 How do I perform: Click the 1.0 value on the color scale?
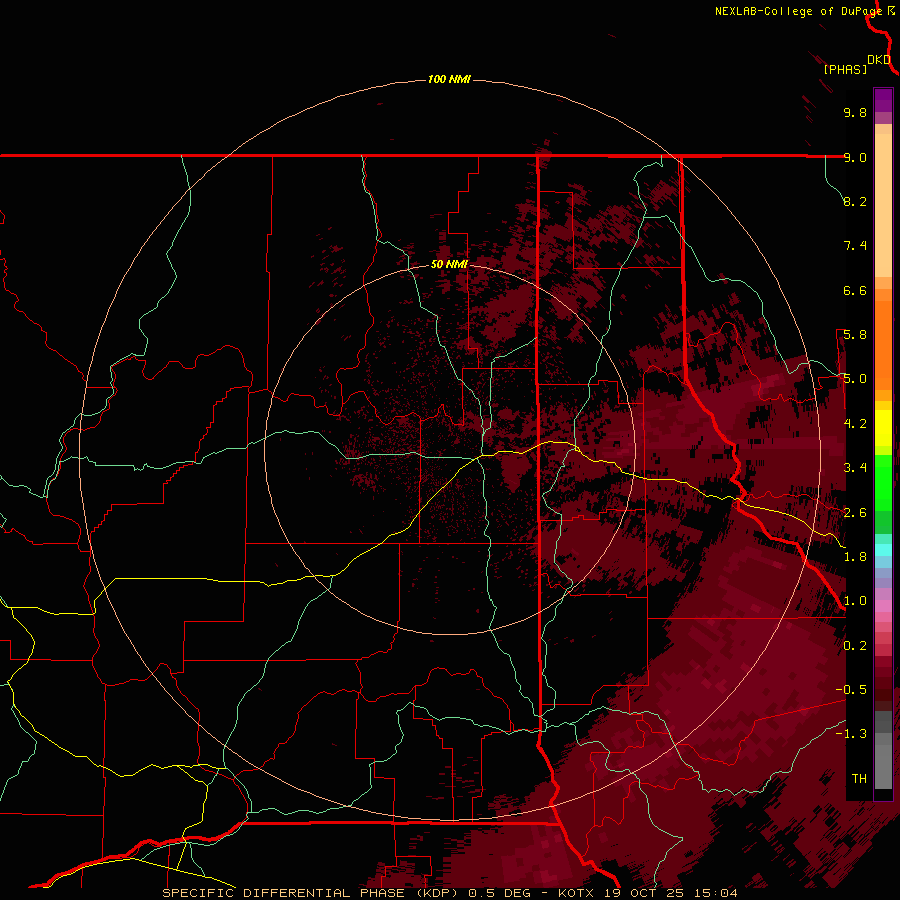click(x=855, y=601)
